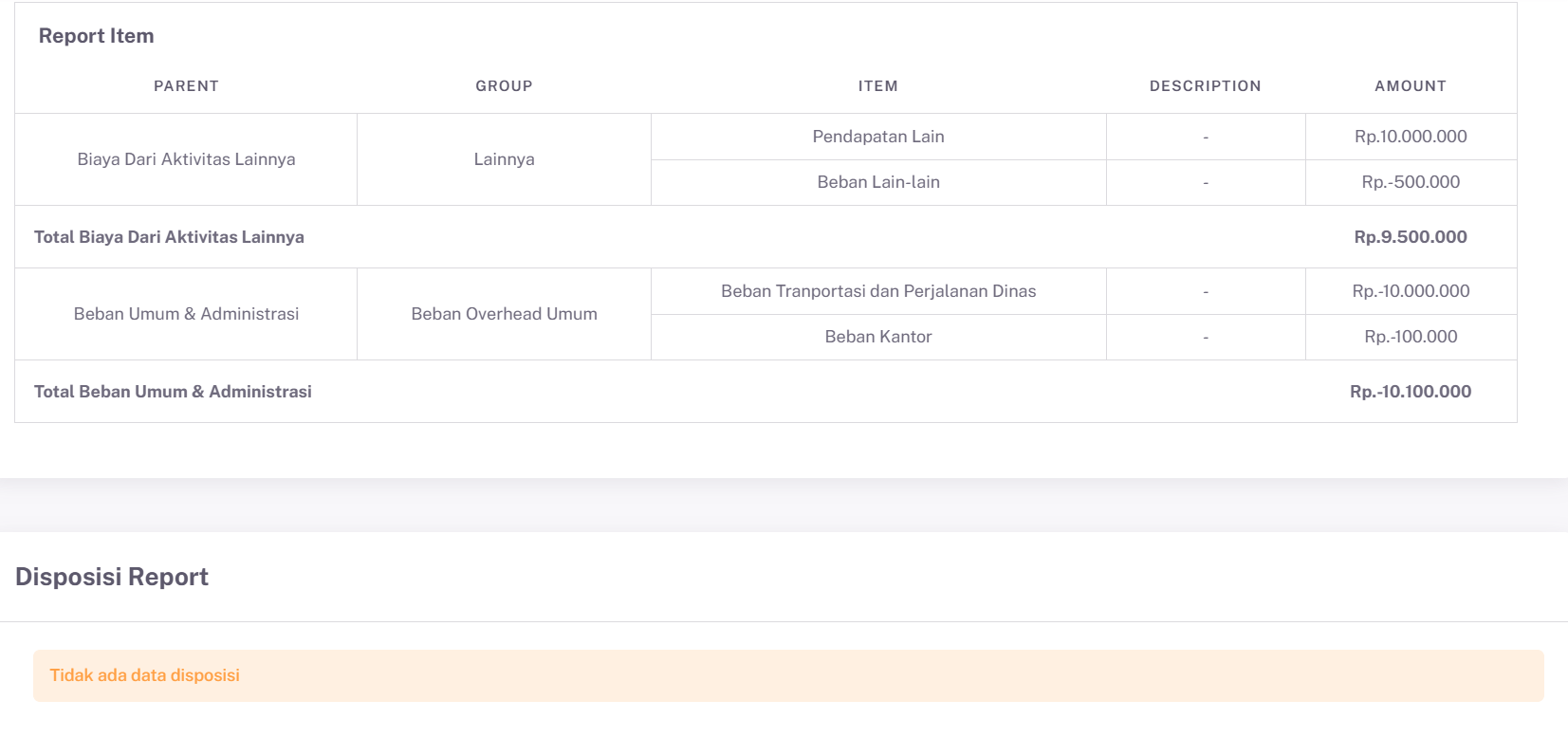Select the AMOUNT column header

pyautogui.click(x=1411, y=86)
